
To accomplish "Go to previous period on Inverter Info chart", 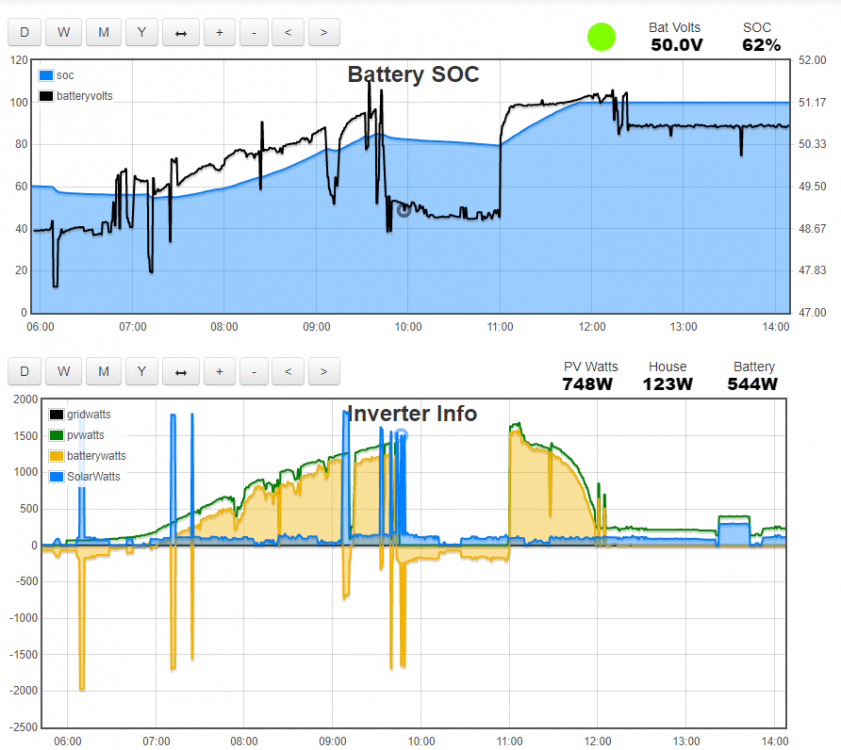I will pos(288,371).
